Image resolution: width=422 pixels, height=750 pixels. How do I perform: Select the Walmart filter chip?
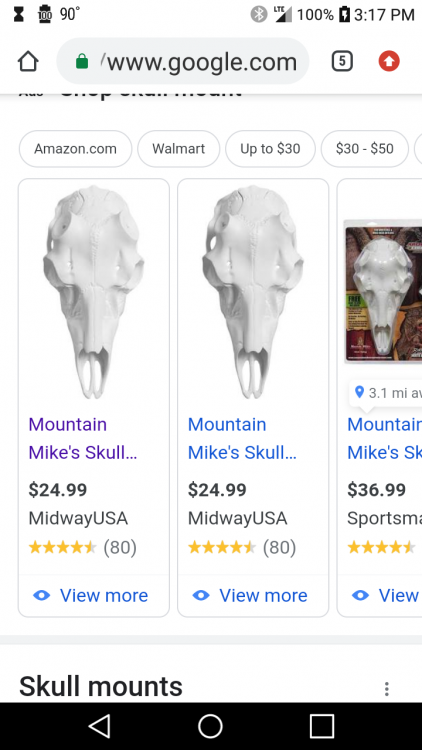click(x=178, y=149)
